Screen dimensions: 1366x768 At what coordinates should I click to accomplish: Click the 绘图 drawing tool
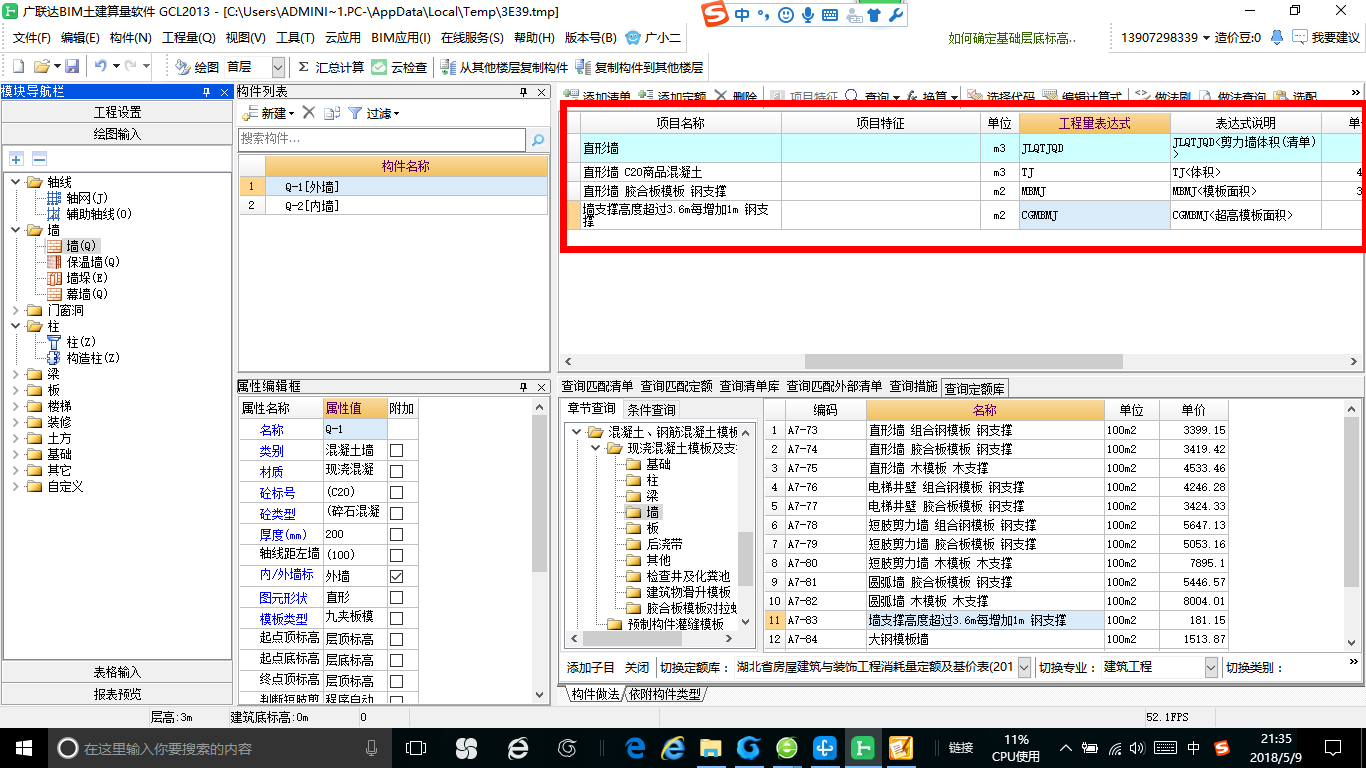click(x=197, y=67)
